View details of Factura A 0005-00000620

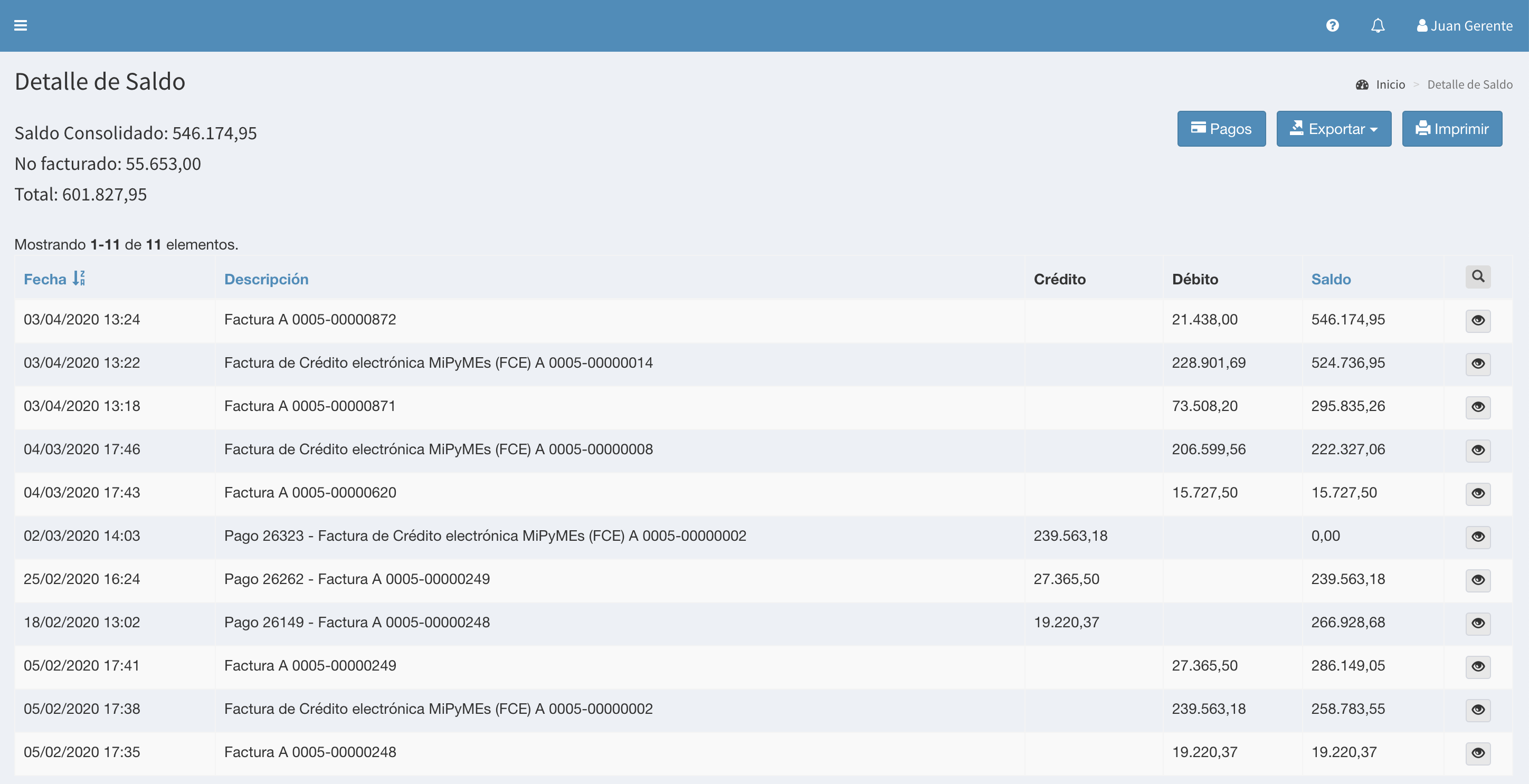coord(1477,493)
